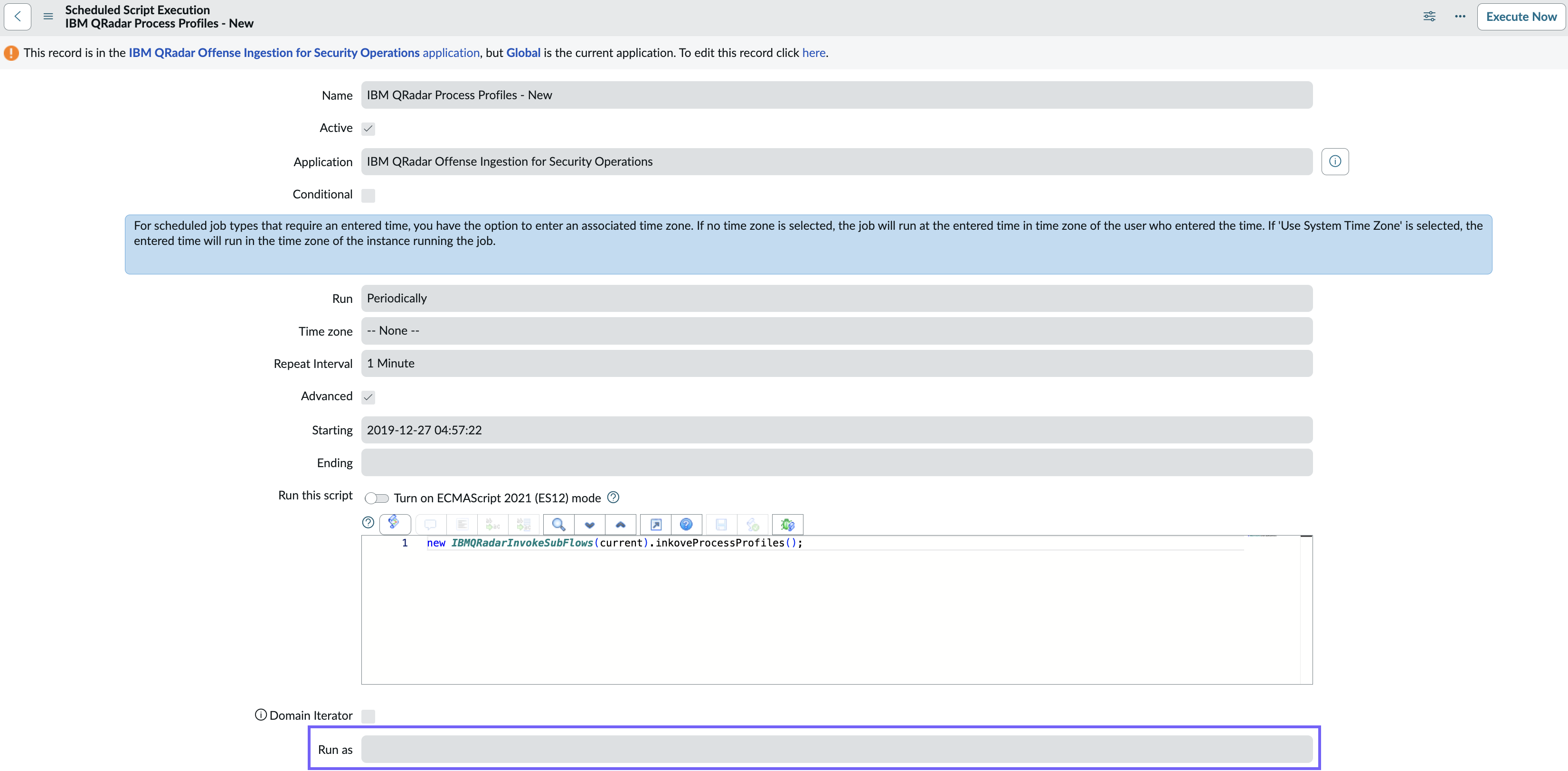Open personalize form settings sliders icon
This screenshot has width=1568, height=771.
coord(1429,17)
